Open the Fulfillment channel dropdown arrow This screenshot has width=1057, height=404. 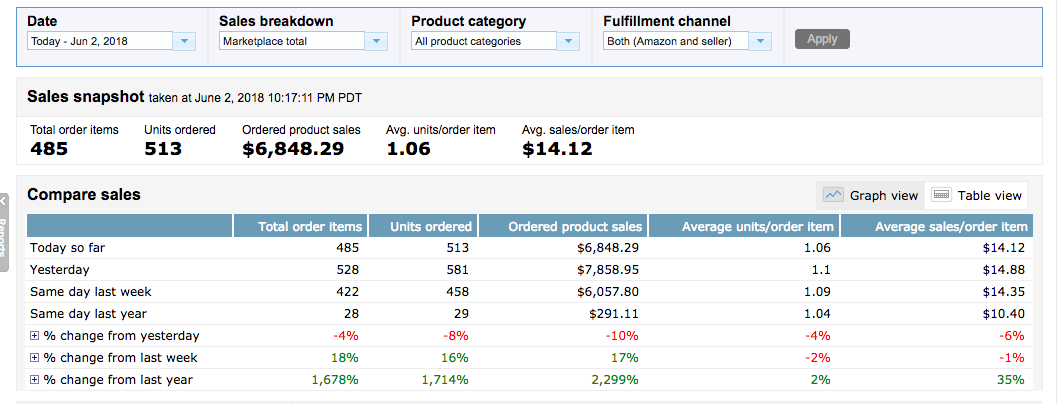pyautogui.click(x=760, y=41)
